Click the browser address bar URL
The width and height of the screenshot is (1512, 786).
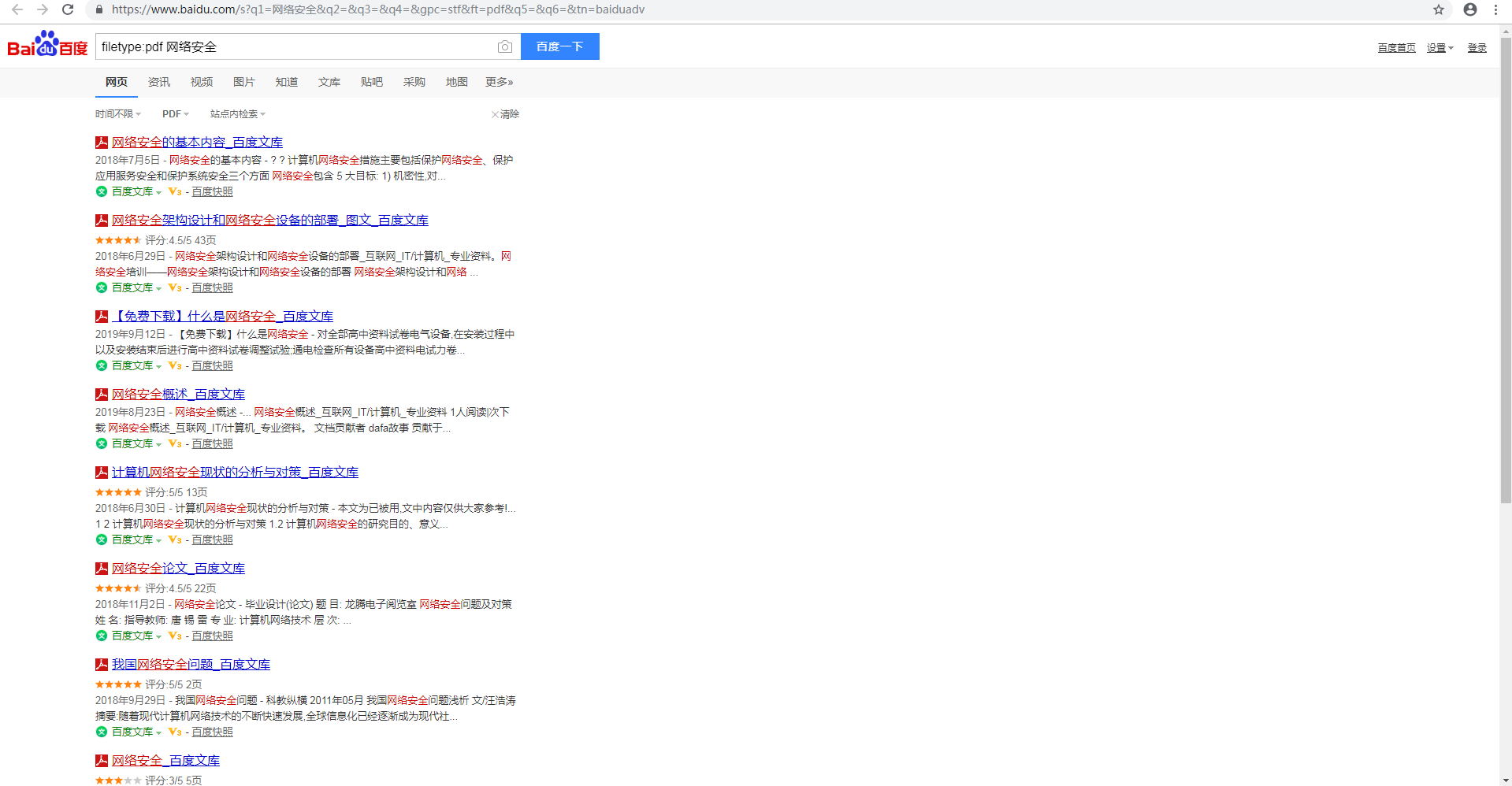coord(378,9)
